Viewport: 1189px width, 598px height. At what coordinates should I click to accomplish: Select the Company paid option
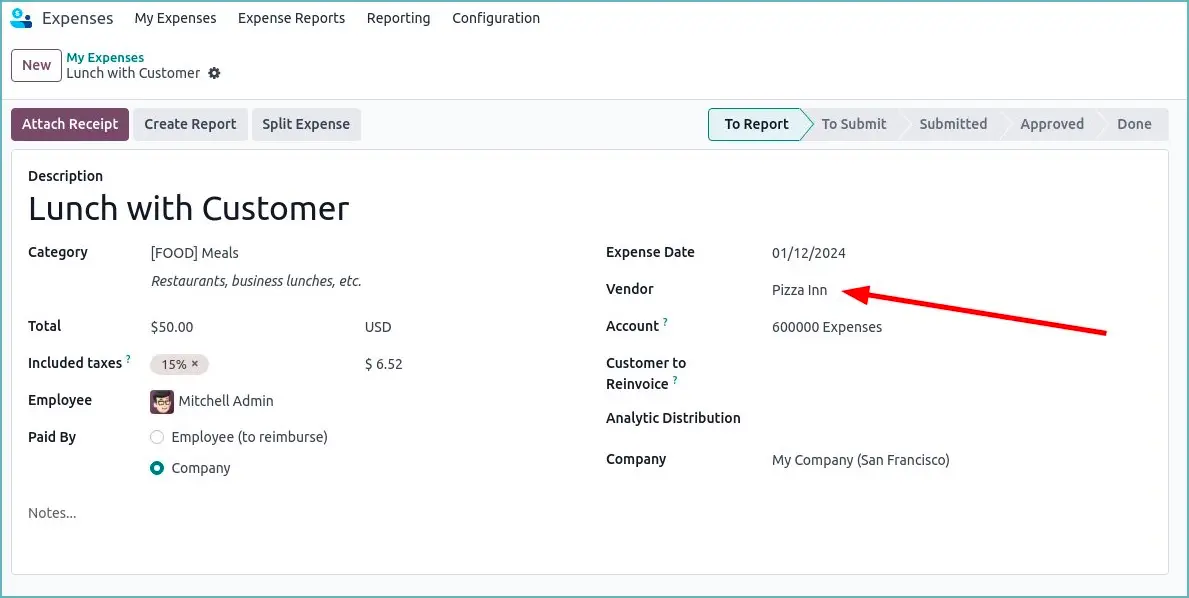pos(157,467)
